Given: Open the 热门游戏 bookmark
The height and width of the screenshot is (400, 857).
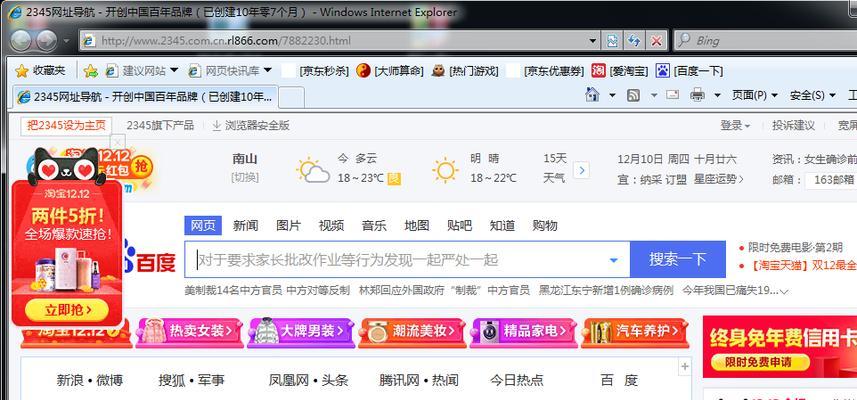Looking at the screenshot, I should click(x=465, y=71).
